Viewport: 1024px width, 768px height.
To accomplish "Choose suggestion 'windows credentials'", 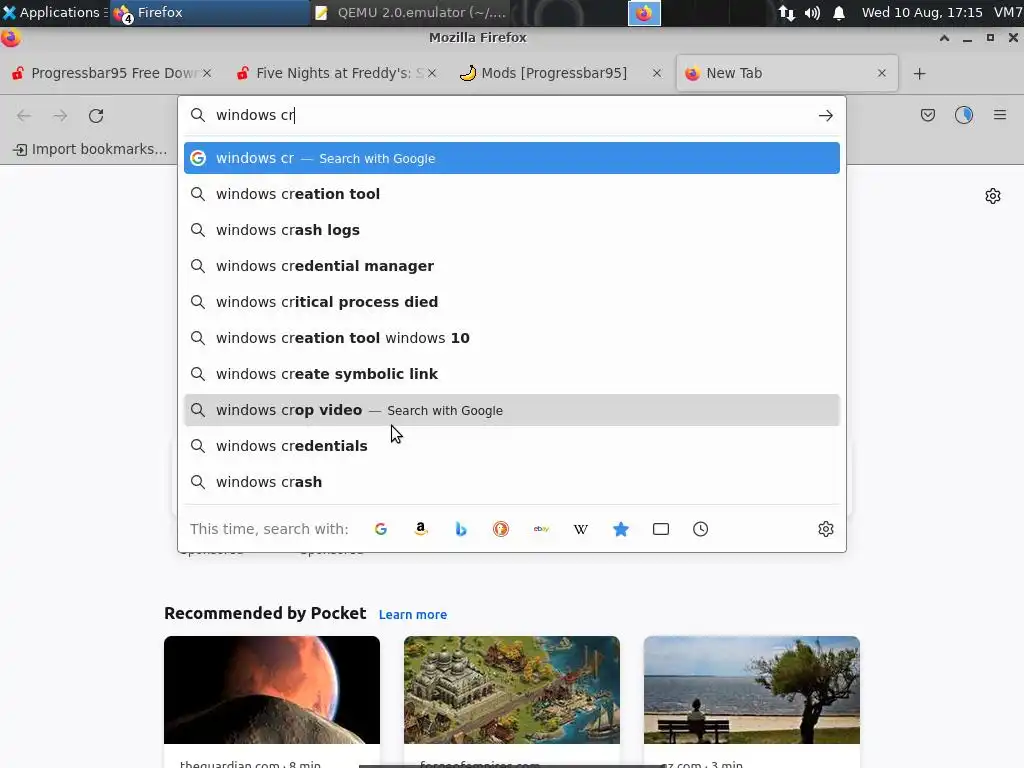I will [x=512, y=446].
